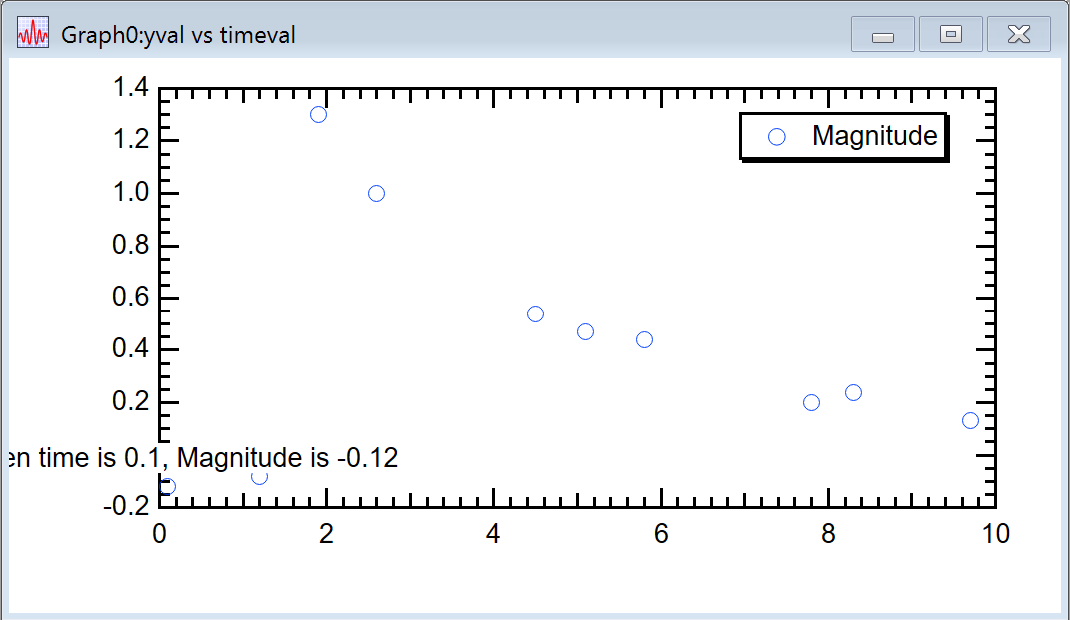Image resolution: width=1070 pixels, height=620 pixels.
Task: Select the Magnitude legend box
Action: [x=843, y=137]
